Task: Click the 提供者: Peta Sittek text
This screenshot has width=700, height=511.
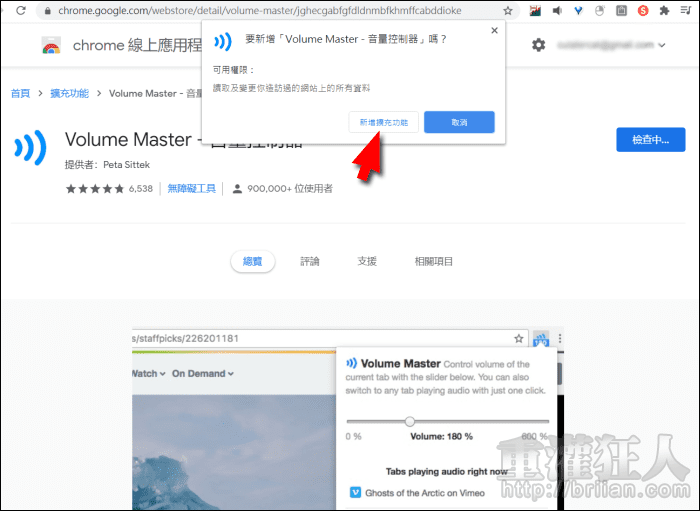Action: pyautogui.click(x=107, y=165)
